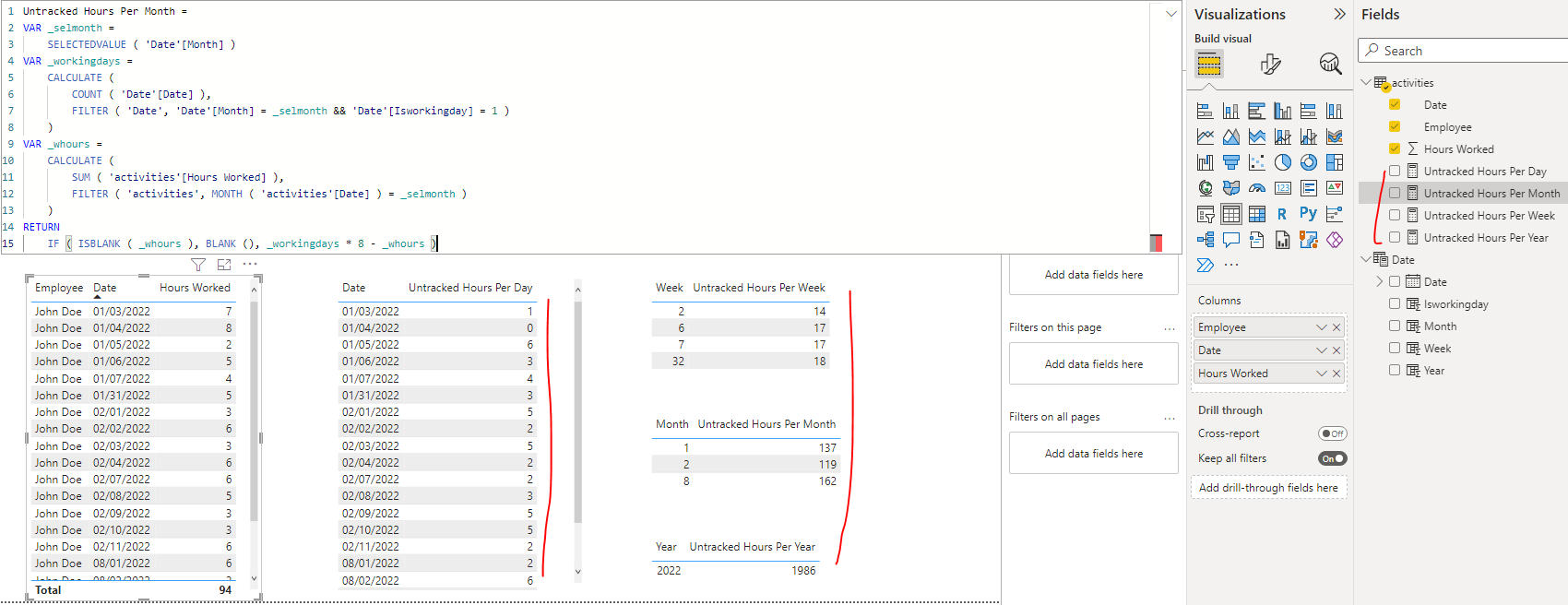This screenshot has height=605, width=1568.
Task: Collapse the Visualizations pane
Action: tap(1340, 14)
